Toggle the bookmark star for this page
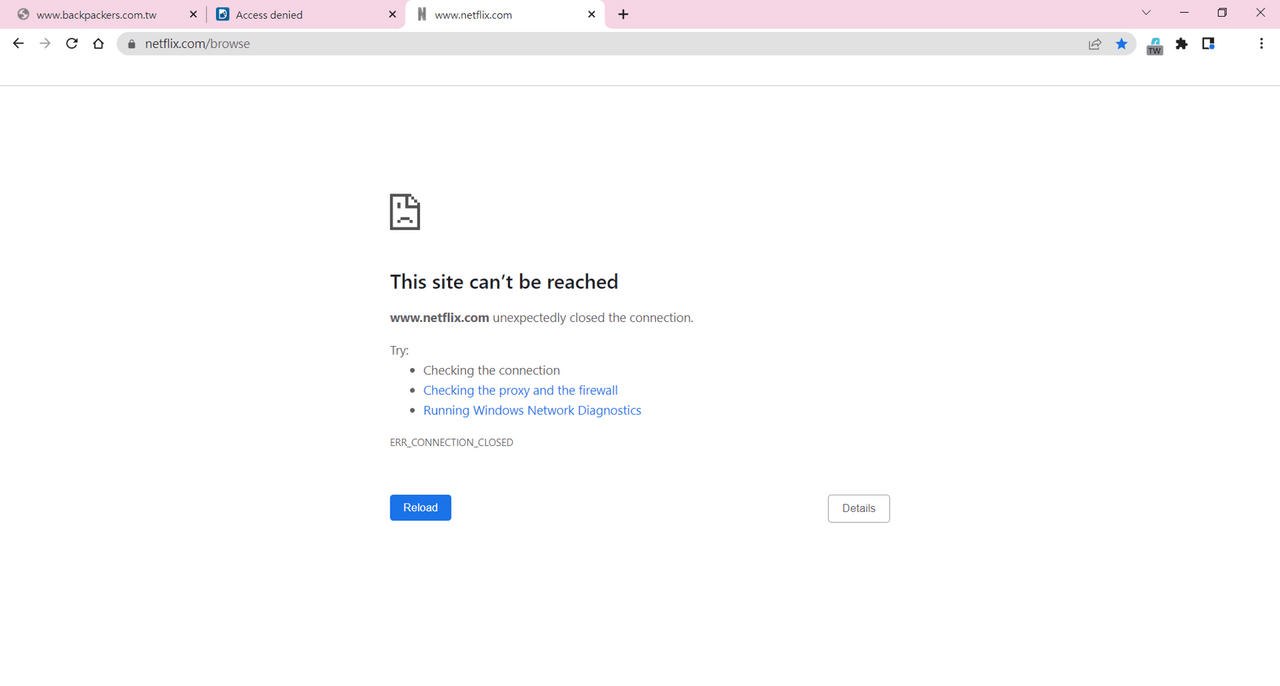The height and width of the screenshot is (686, 1280). pos(1121,43)
